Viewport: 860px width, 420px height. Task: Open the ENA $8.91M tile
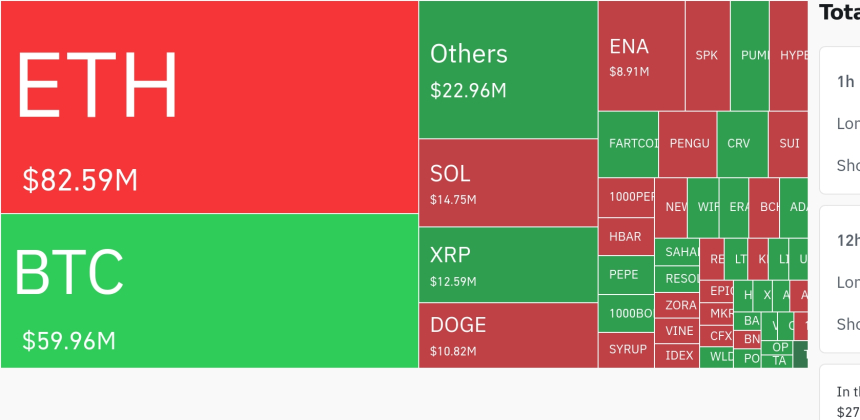point(641,56)
